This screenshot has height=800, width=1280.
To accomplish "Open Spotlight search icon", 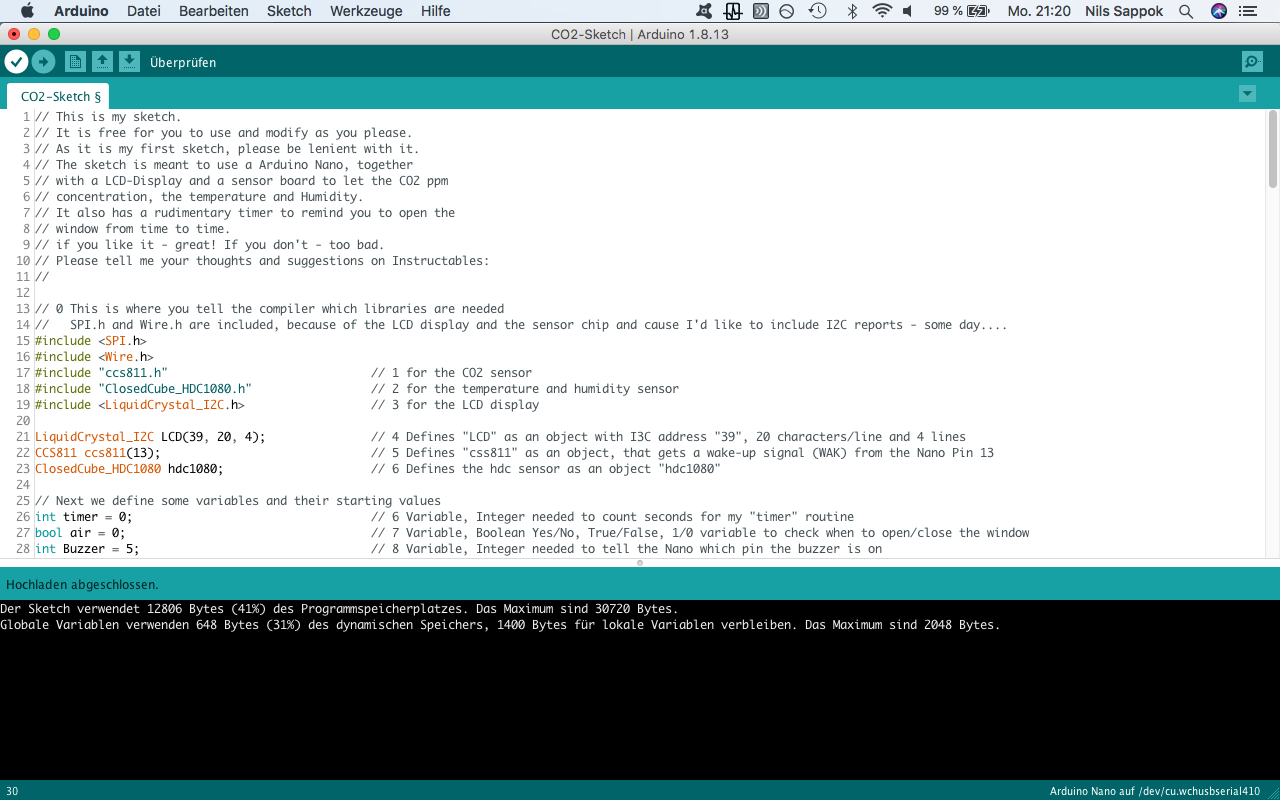I will pyautogui.click(x=1186, y=11).
